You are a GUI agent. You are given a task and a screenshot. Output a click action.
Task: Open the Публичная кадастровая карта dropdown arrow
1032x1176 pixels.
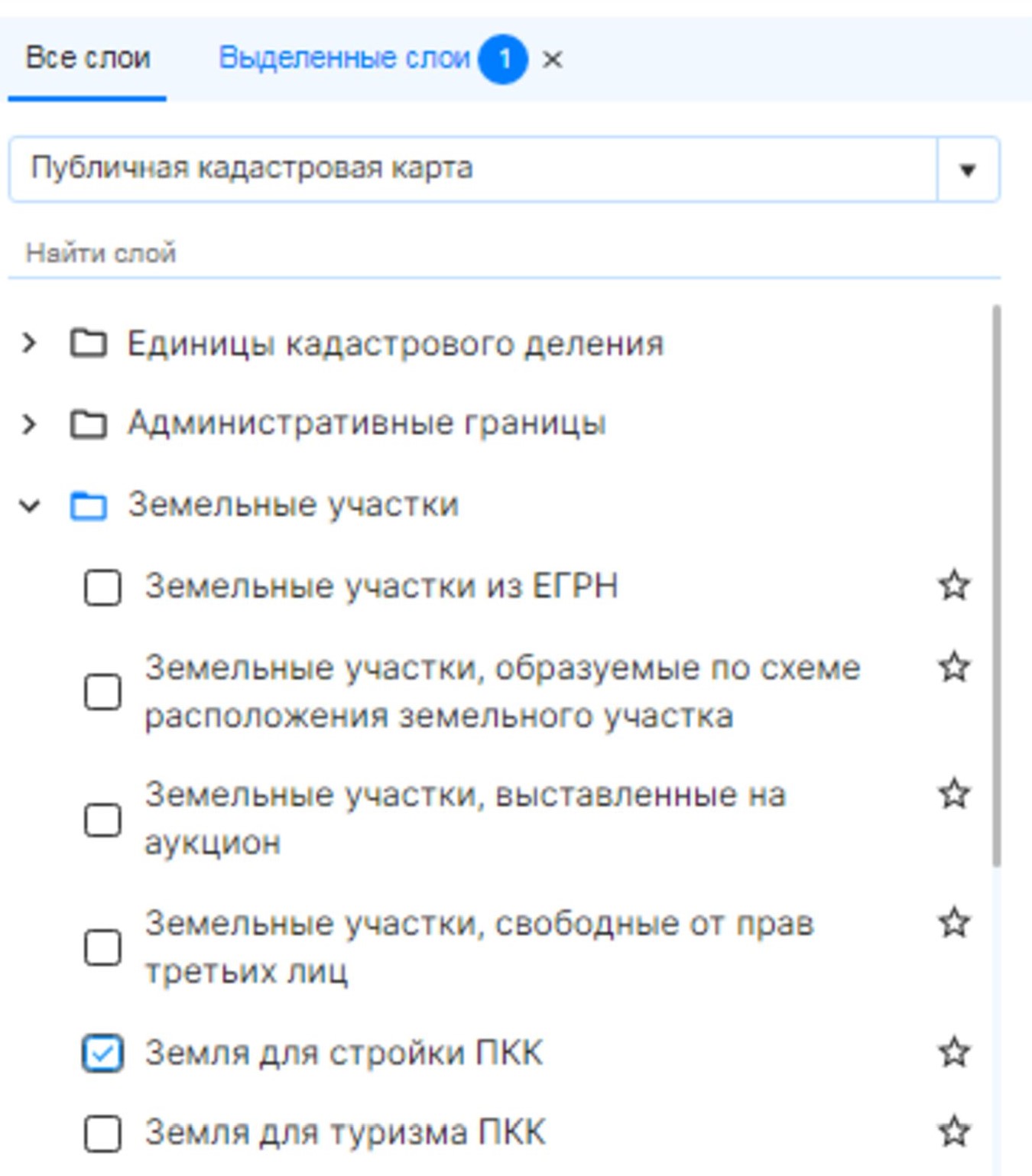pos(967,170)
